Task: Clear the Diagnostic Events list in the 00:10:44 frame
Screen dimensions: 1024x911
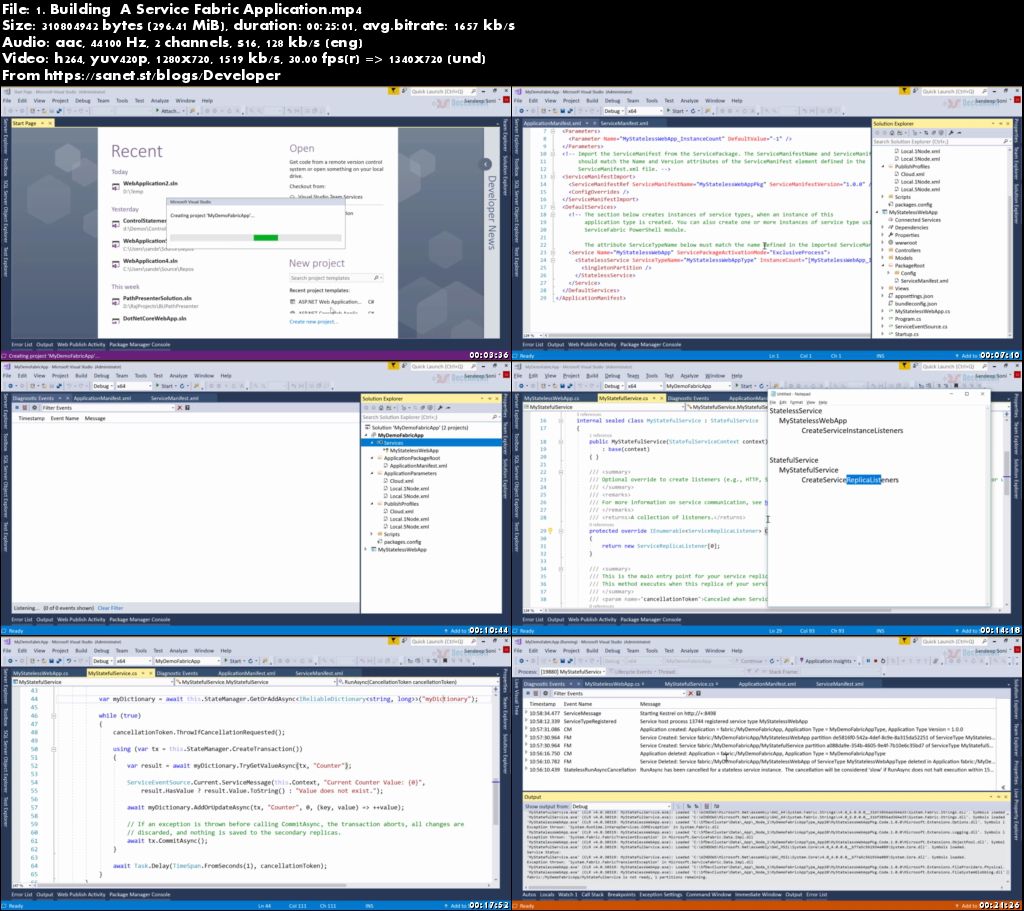Action: click(x=26, y=408)
